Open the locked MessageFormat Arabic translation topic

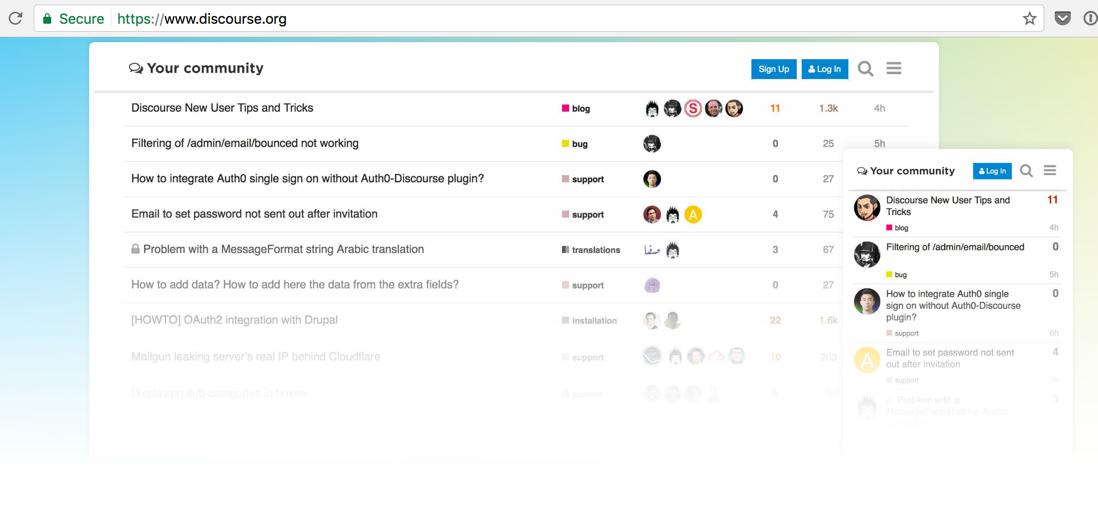[x=284, y=249]
